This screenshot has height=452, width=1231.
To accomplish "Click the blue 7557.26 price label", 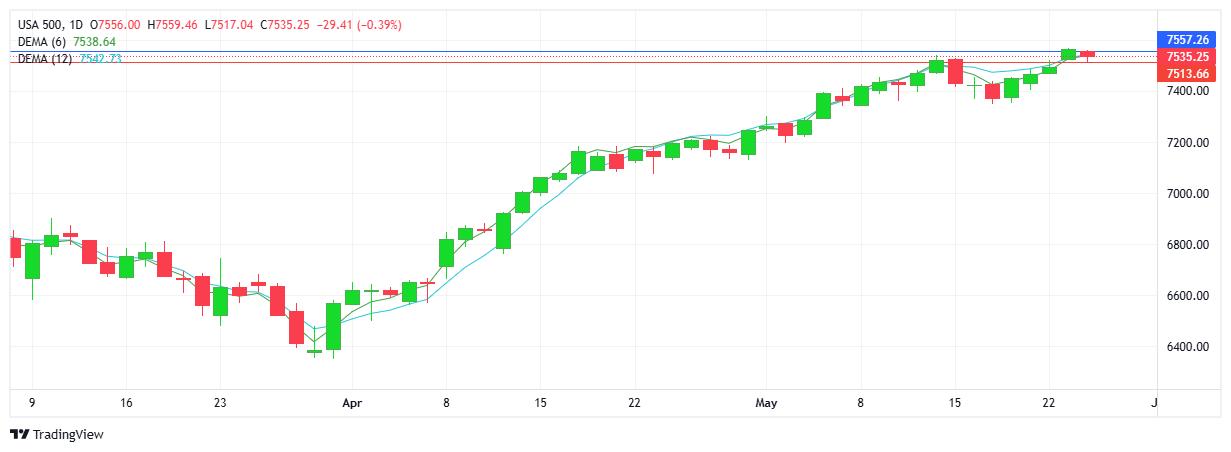I will 1188,39.
